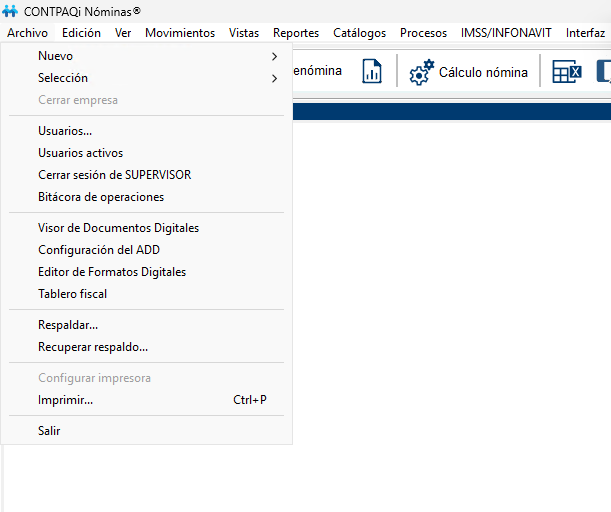Expand the Nuevo submenu

click(x=147, y=56)
